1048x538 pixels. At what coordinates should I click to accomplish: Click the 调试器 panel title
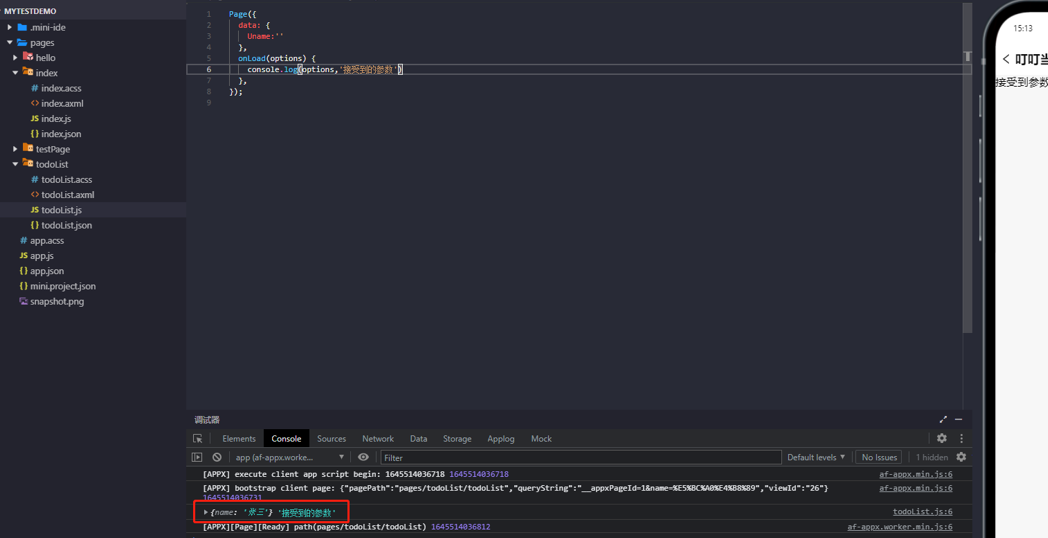click(207, 420)
